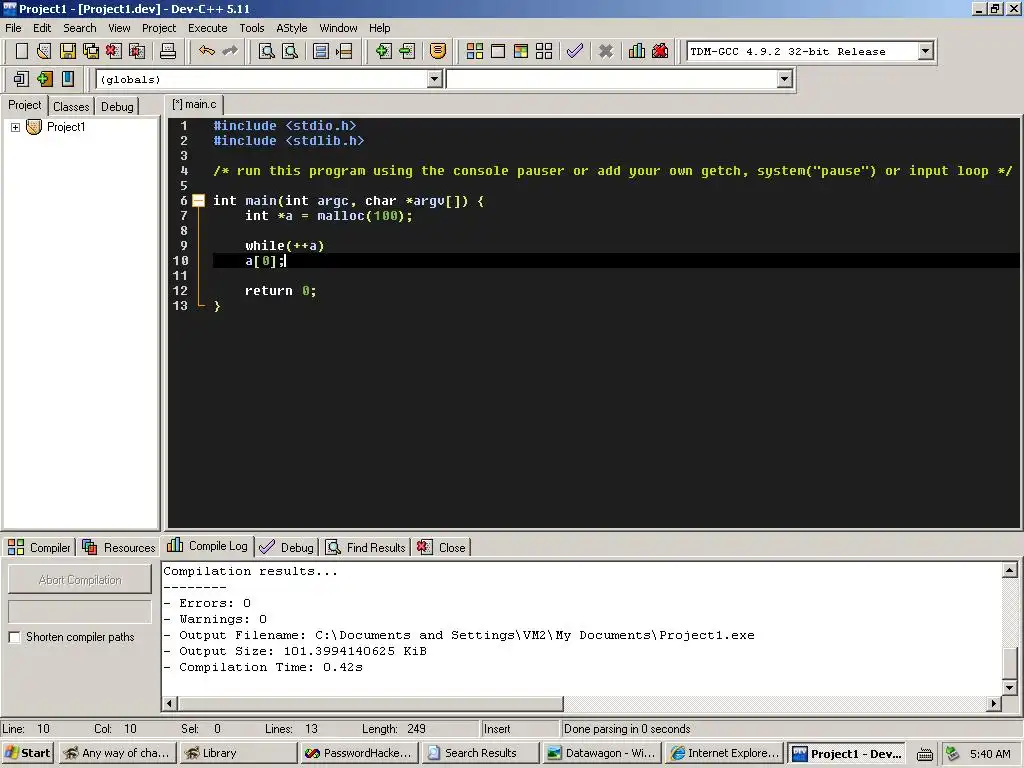Print the file using the printer icon

(168, 51)
